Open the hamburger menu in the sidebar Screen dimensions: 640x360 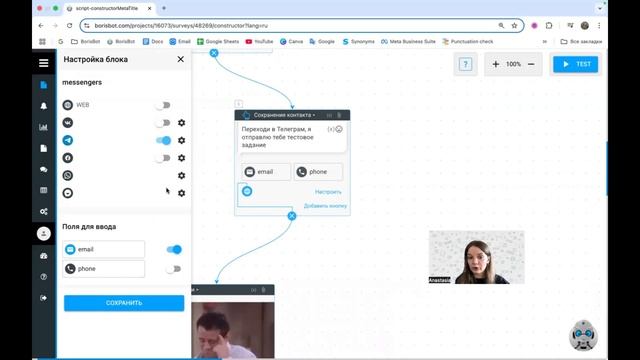44,63
